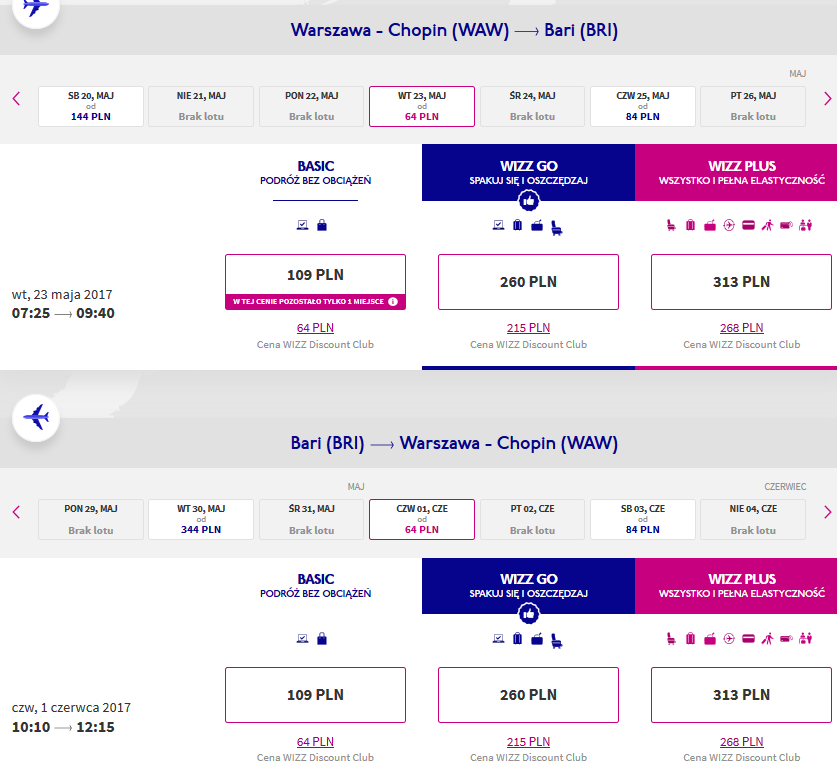Select the NIE 21, MAJ date tile
The image size is (837, 769).
pyautogui.click(x=201, y=106)
